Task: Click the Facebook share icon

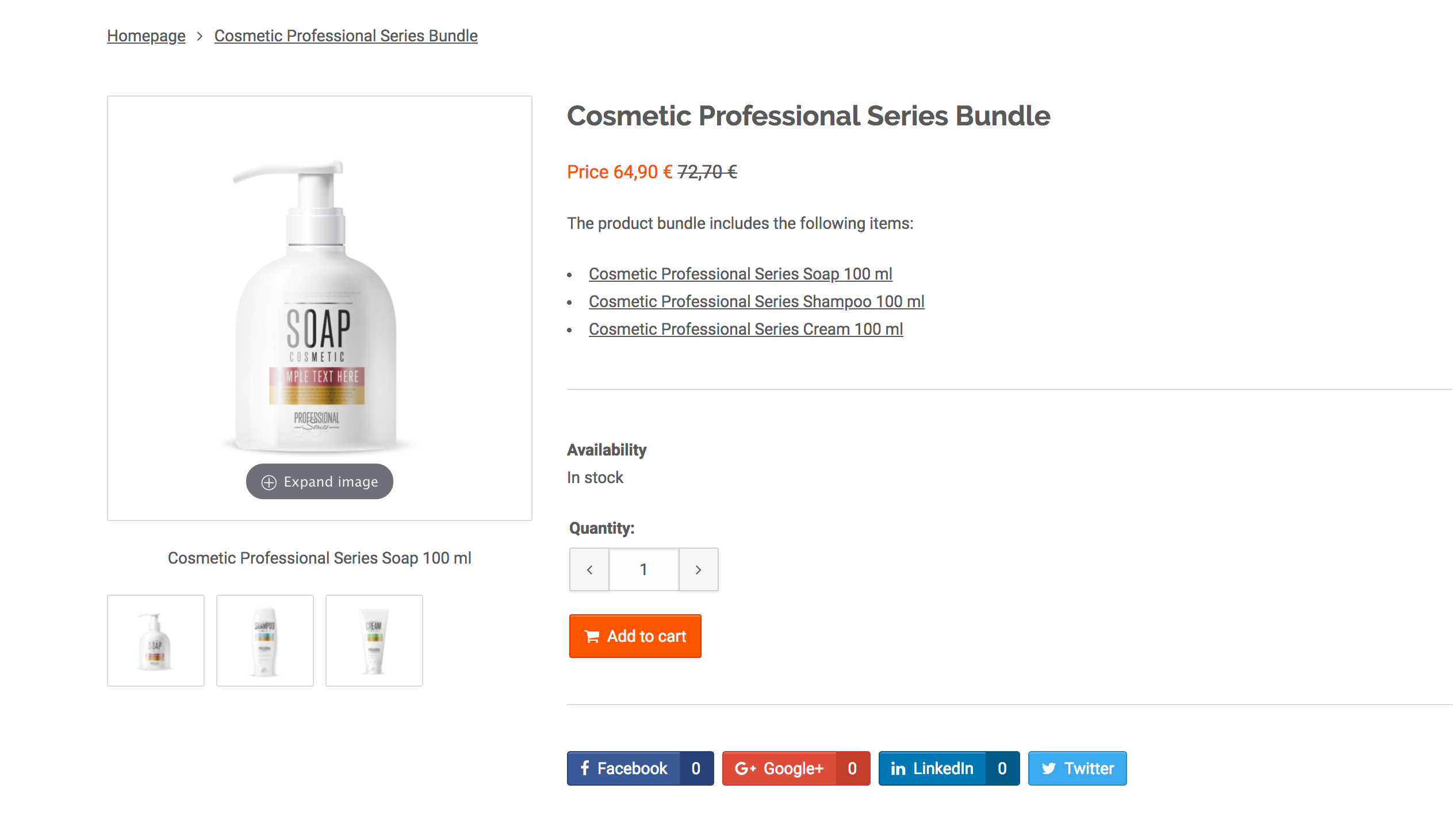Action: tap(585, 768)
